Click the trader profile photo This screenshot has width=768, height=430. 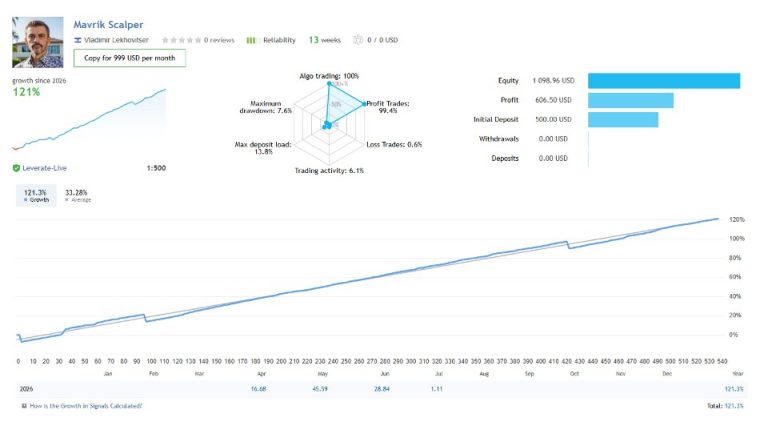click(x=38, y=42)
